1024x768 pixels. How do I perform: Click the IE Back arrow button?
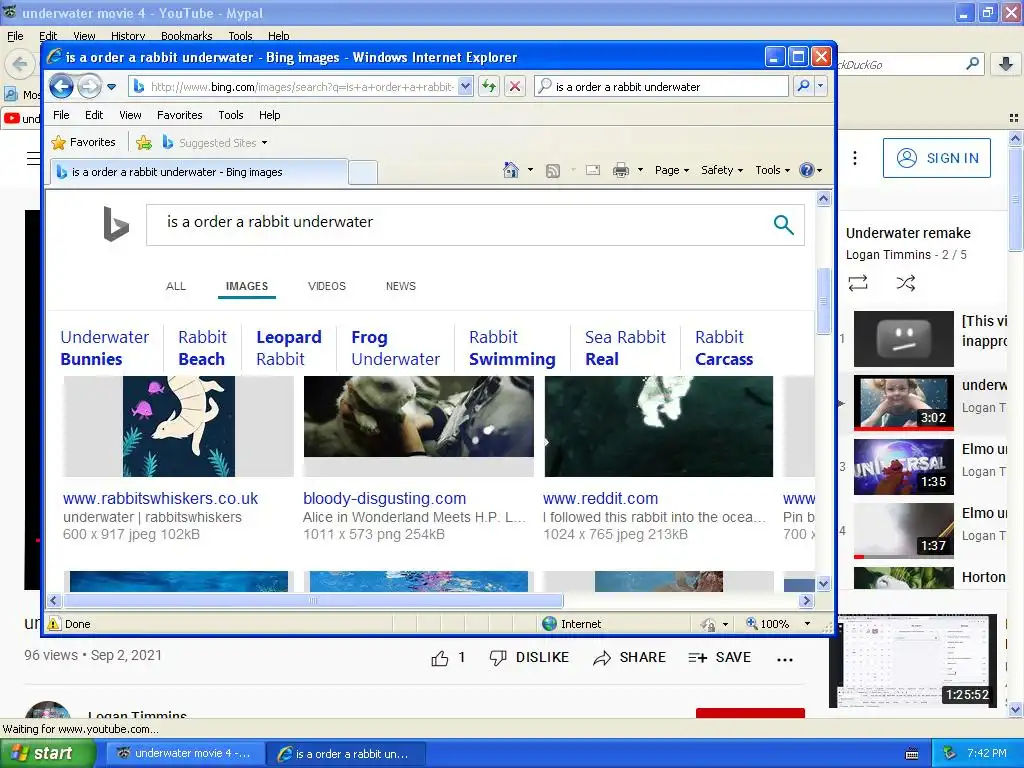61,86
